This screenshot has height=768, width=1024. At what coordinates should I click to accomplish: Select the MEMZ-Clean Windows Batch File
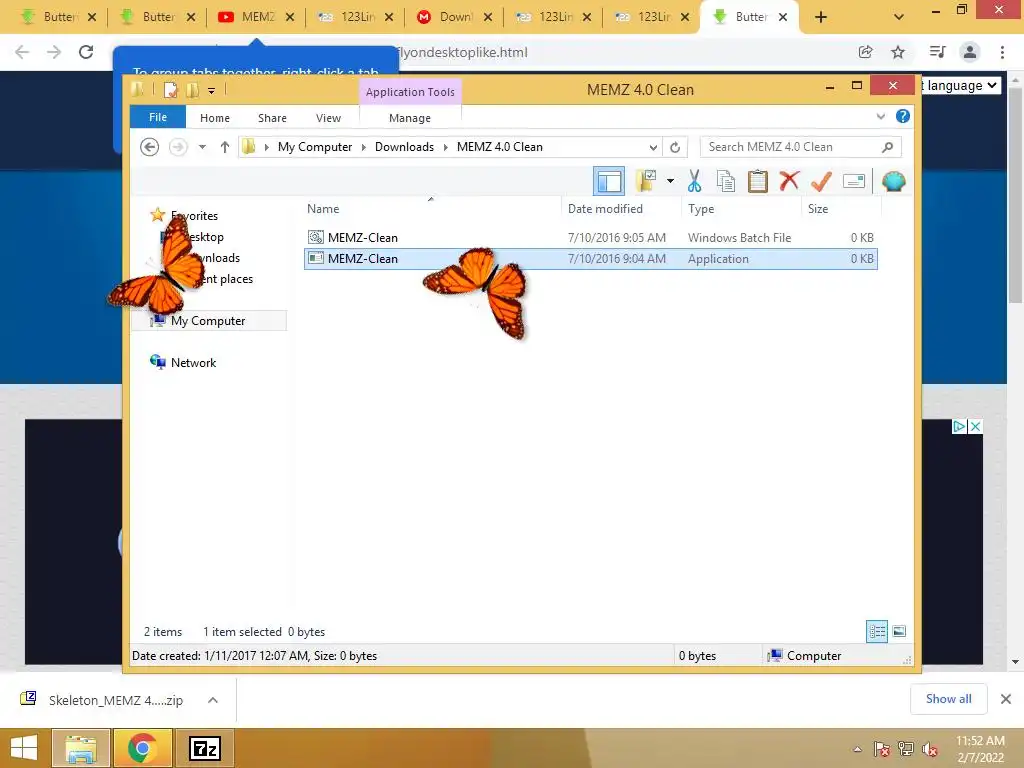(590, 238)
